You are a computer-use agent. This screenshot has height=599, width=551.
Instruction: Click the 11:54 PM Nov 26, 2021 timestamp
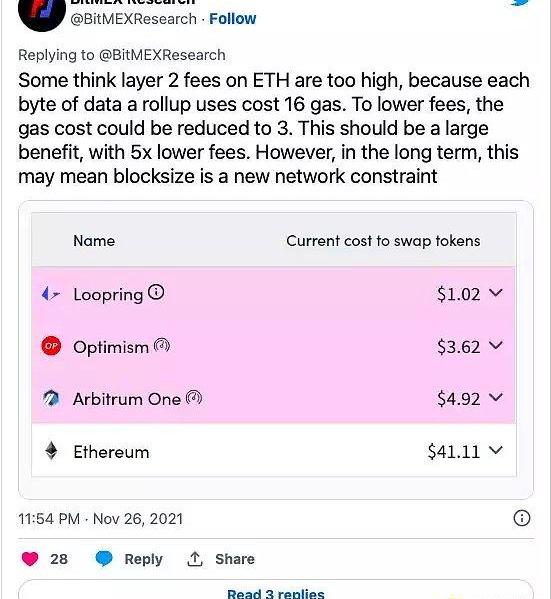click(x=100, y=519)
